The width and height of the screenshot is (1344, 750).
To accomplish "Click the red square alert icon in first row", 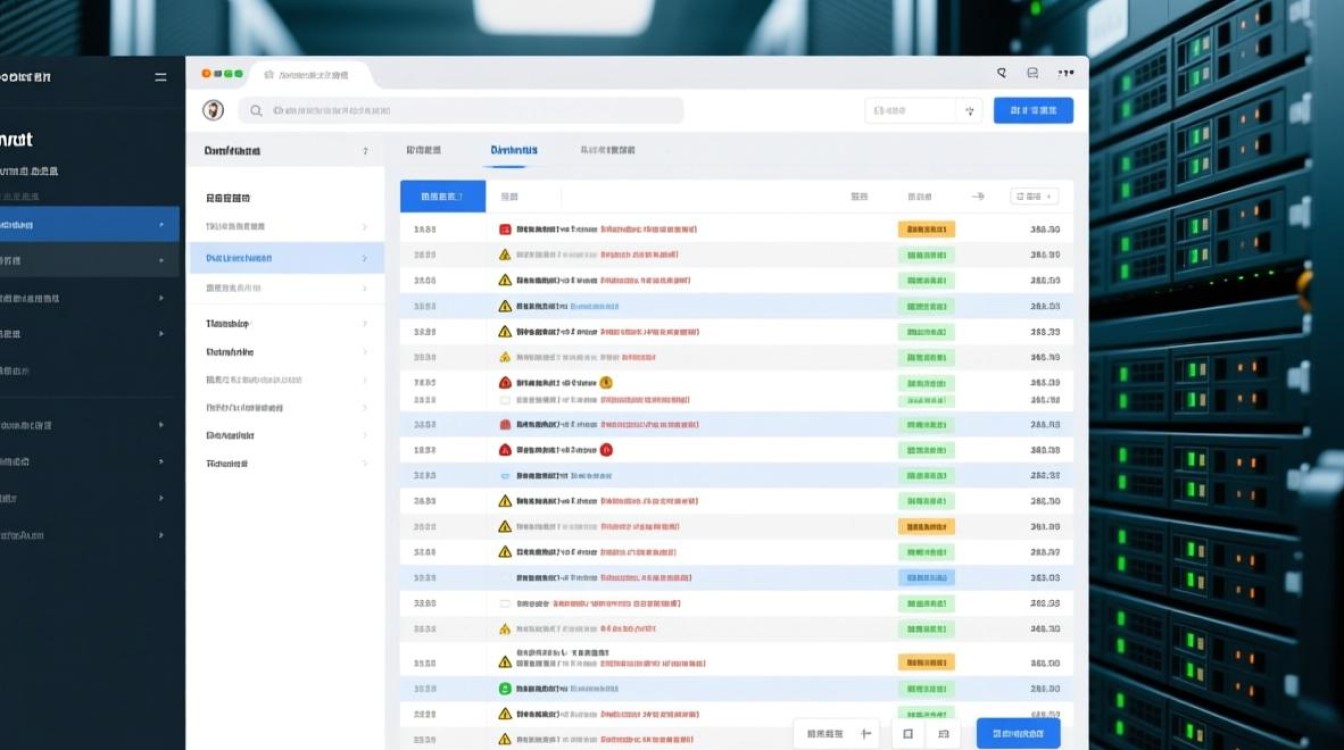I will [505, 229].
